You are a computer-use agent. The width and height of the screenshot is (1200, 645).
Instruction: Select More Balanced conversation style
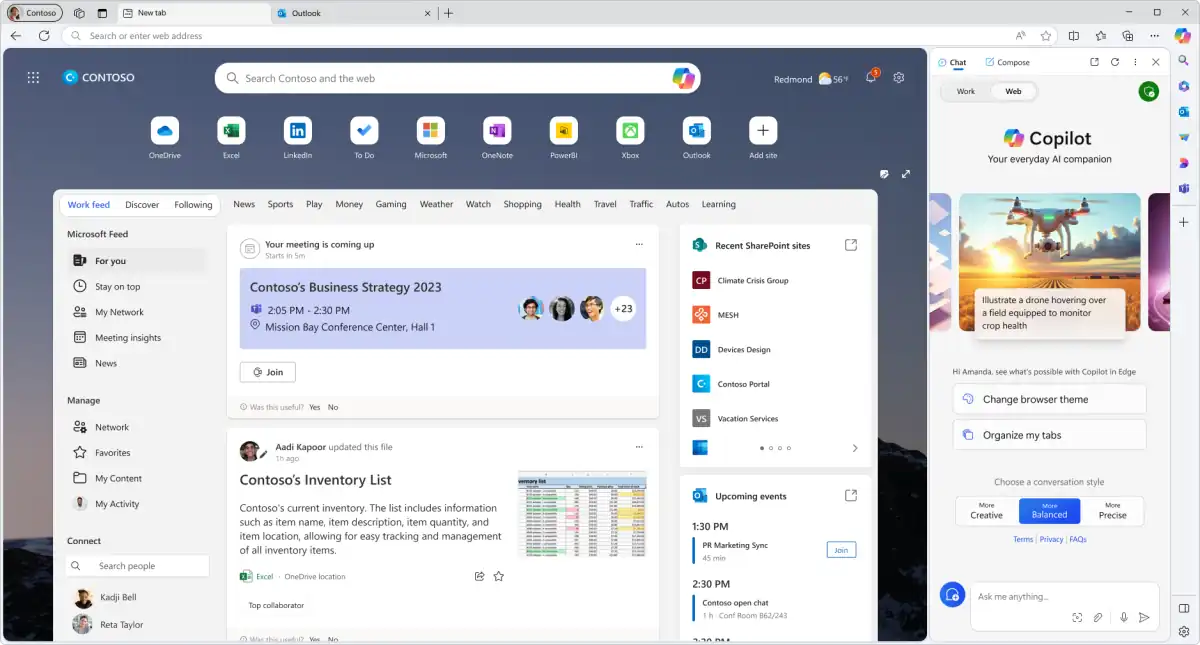pyautogui.click(x=1050, y=511)
